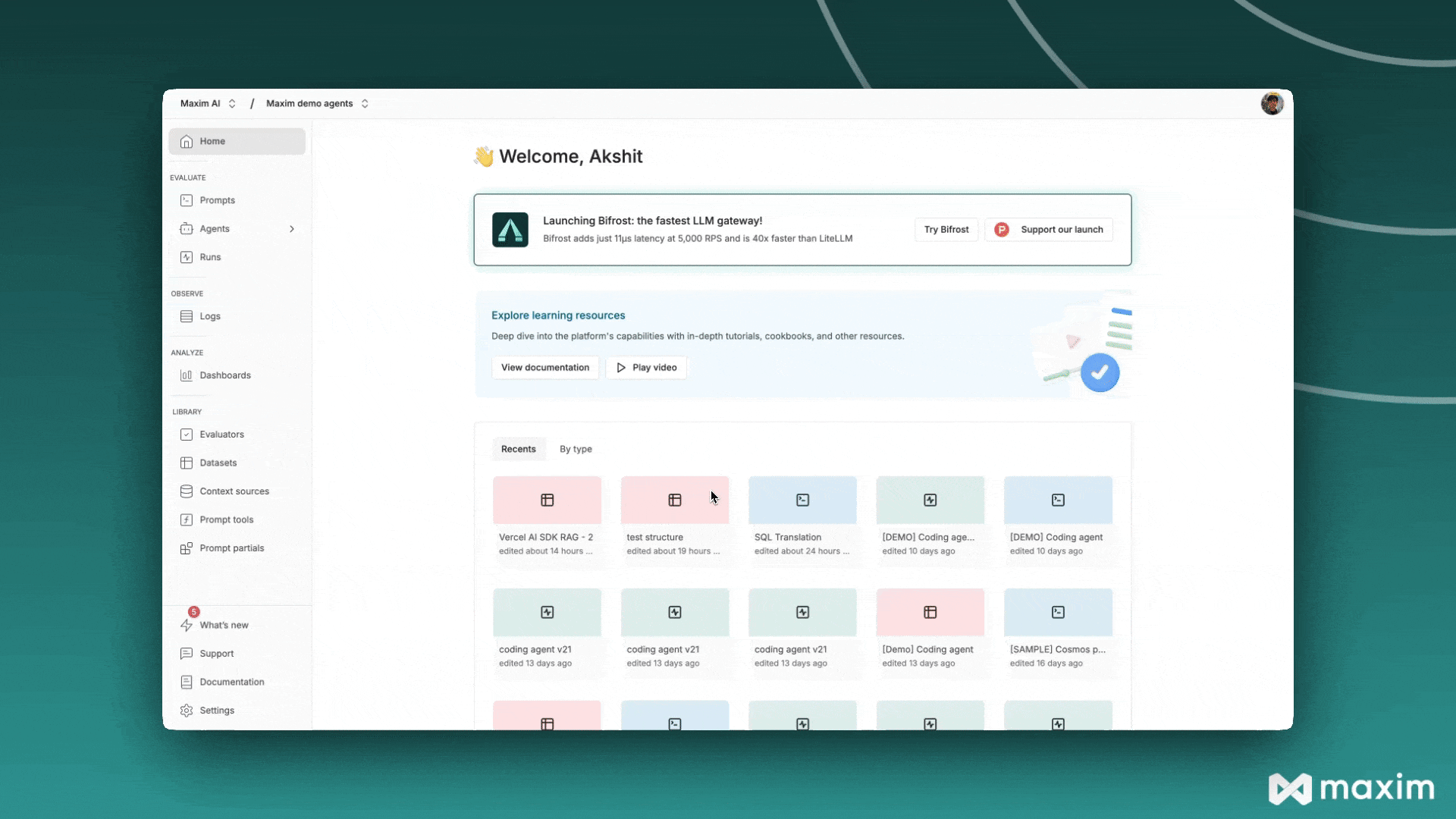Open the Datasets library item
The height and width of the screenshot is (819, 1456).
click(218, 463)
